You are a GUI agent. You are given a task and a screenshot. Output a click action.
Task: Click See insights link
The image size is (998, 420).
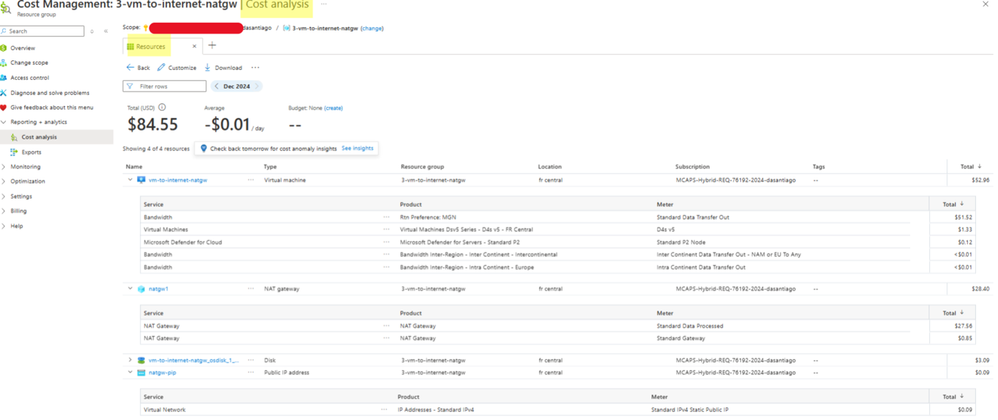pyautogui.click(x=358, y=148)
